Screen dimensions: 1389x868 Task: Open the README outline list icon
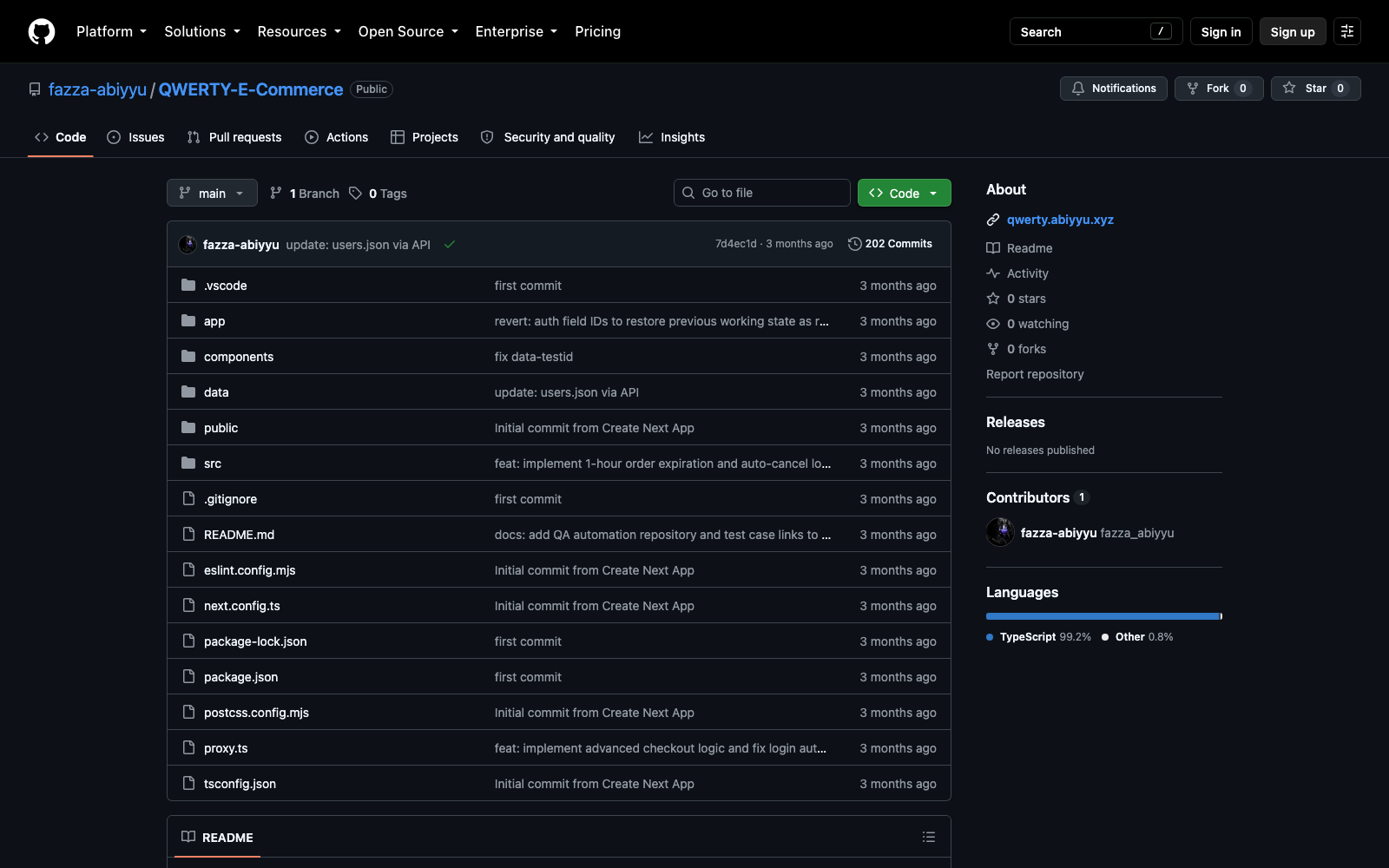pos(929,837)
